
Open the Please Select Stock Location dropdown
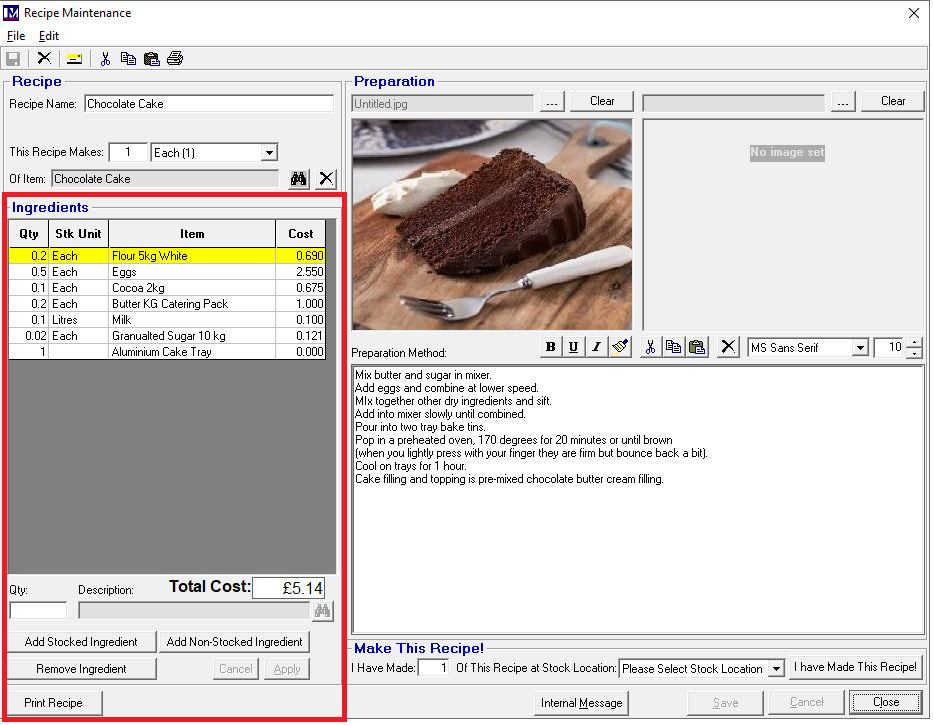click(776, 669)
